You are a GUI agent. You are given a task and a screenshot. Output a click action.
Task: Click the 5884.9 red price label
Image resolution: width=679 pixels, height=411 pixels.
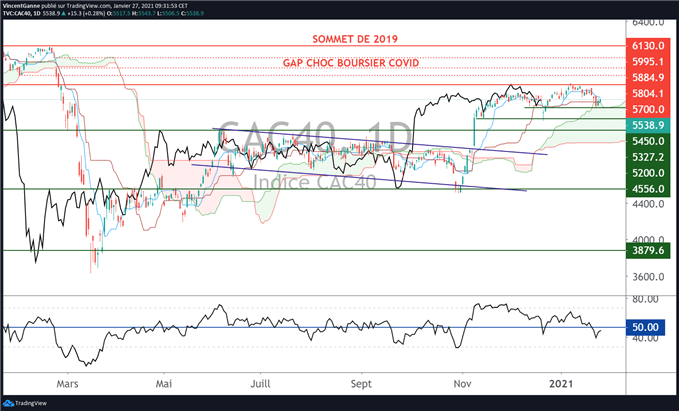[x=648, y=78]
